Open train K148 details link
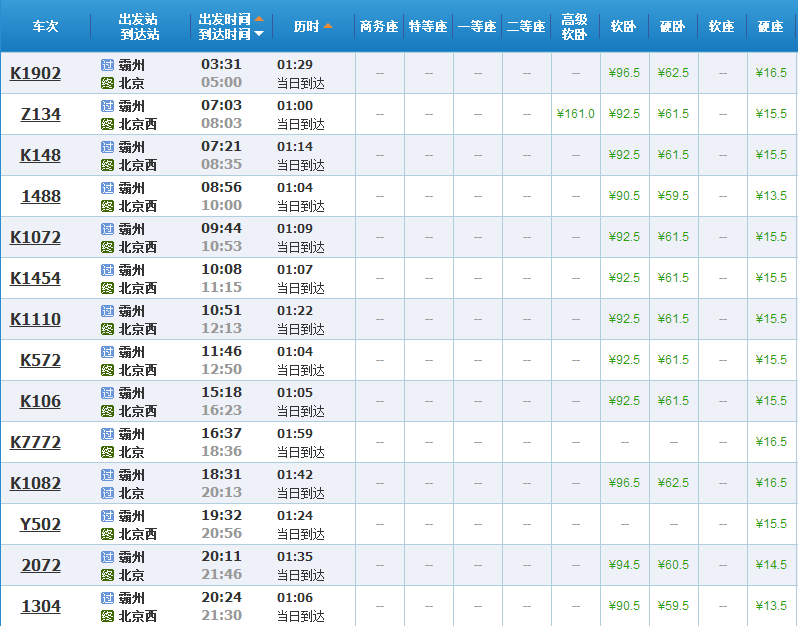798x626 pixels. [40, 155]
